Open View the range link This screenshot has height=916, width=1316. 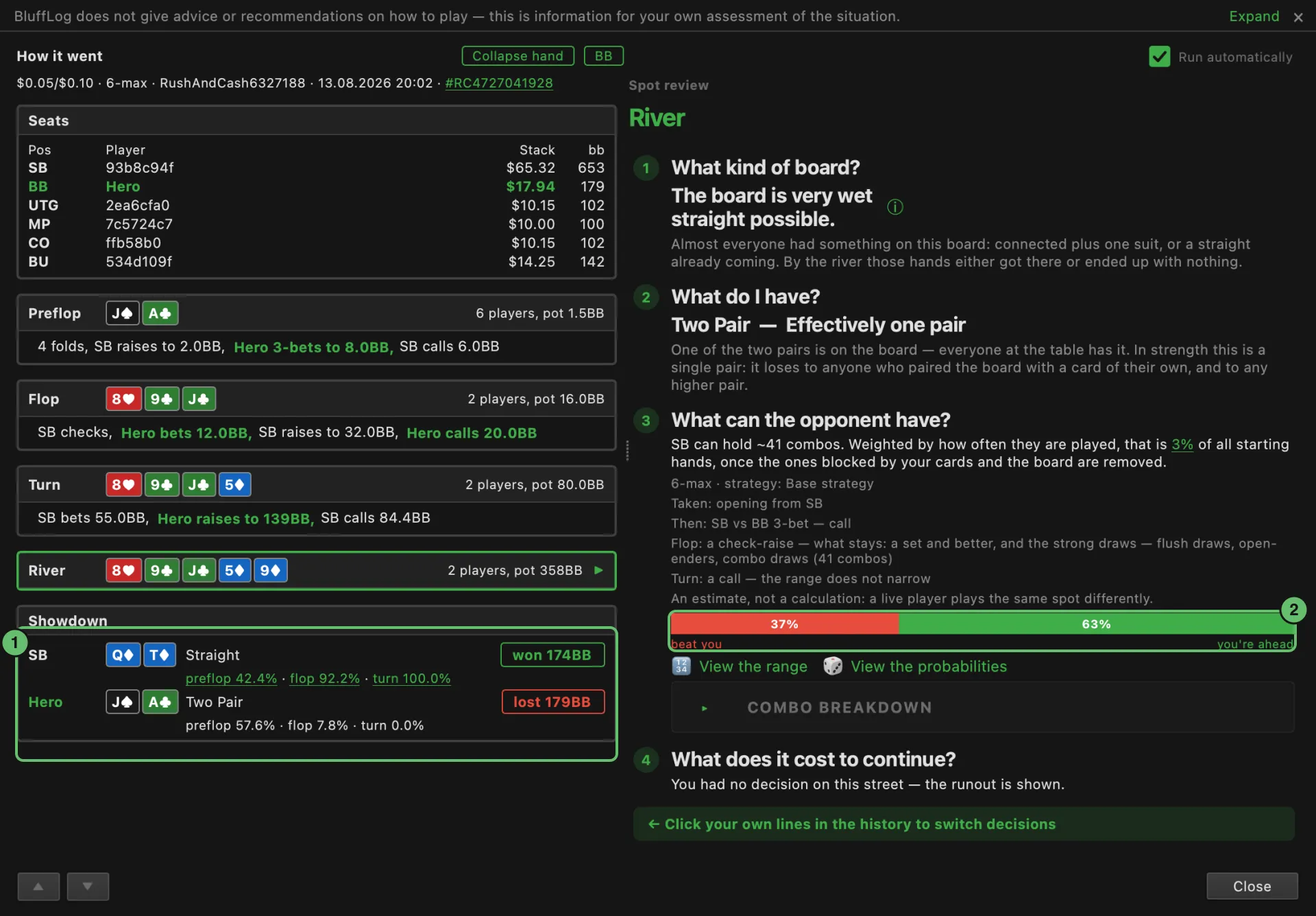753,666
